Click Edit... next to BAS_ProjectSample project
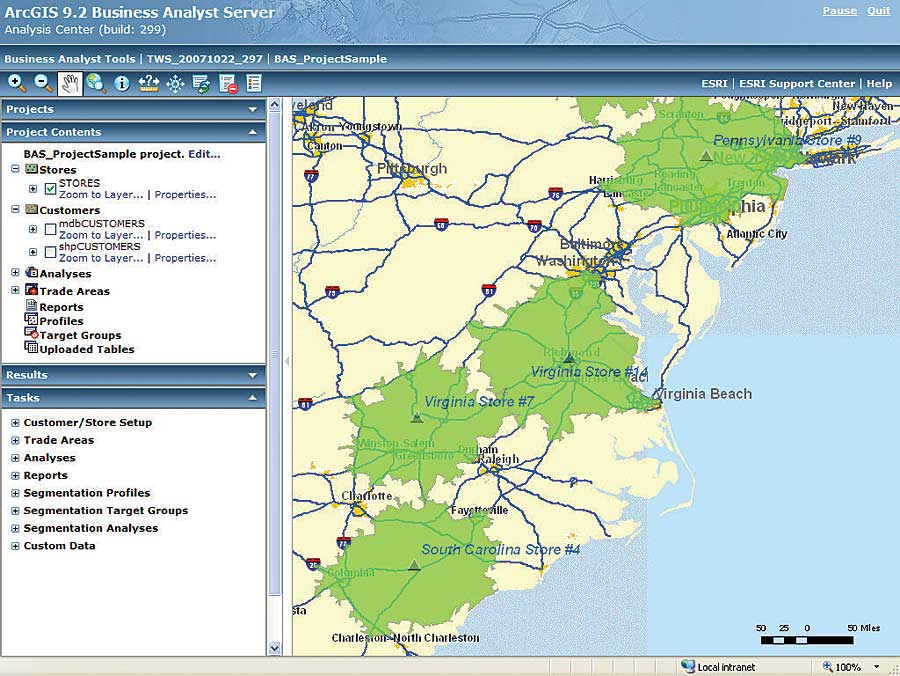Viewport: 900px width, 676px height. (204, 154)
